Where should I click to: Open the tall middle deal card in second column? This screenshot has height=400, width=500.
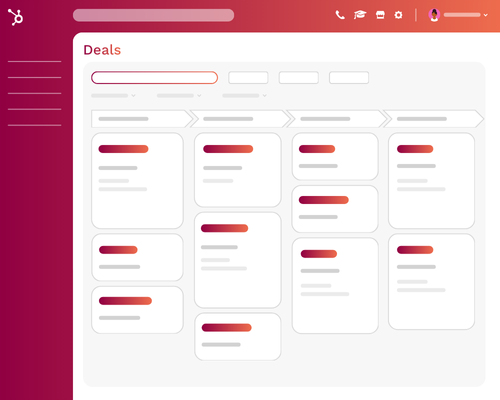[x=238, y=260]
